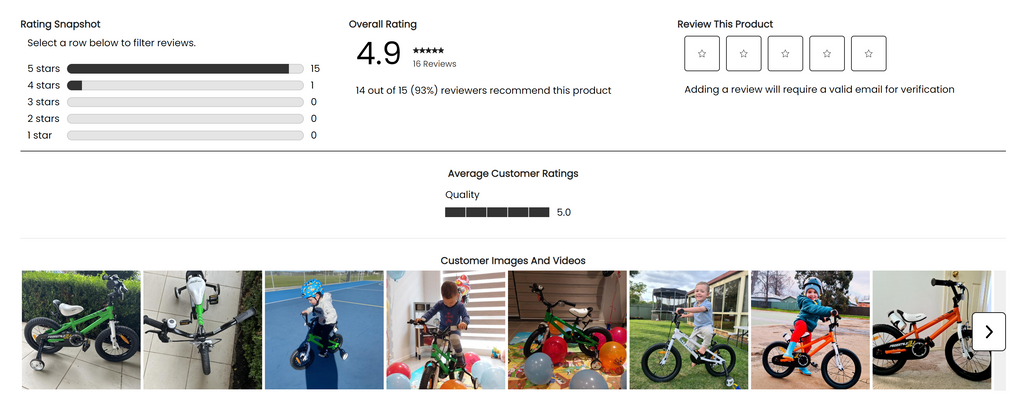Filter reviews by 5 stars row
Screen dimensions: 1024x397
pyautogui.click(x=173, y=69)
